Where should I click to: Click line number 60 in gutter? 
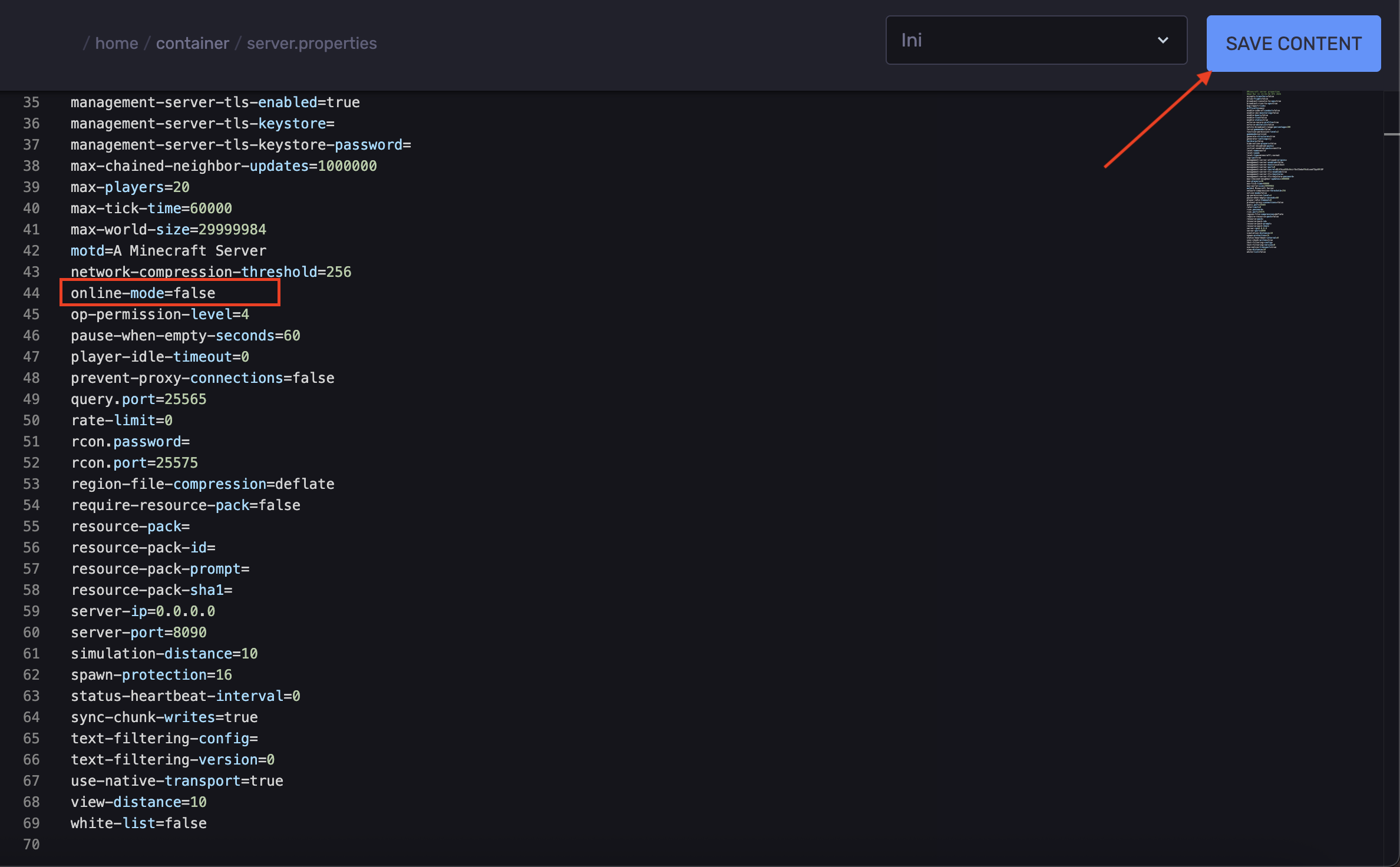31,632
